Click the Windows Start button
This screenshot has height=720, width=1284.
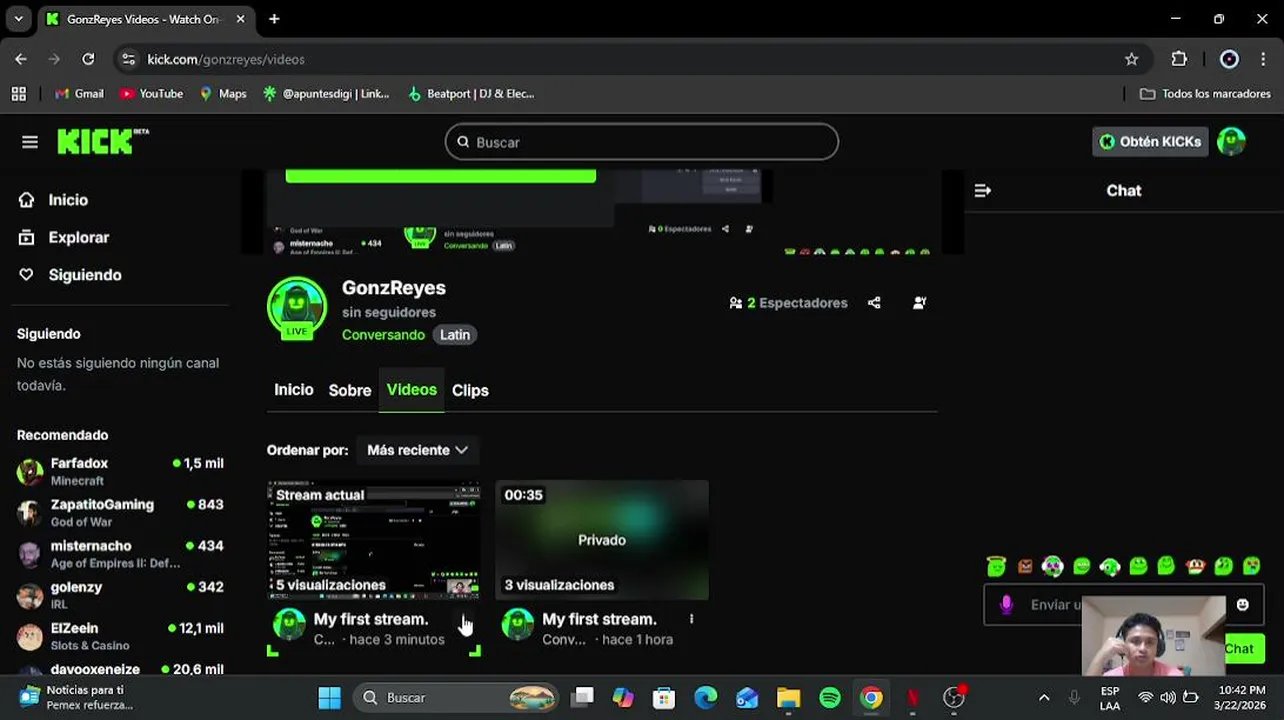pyautogui.click(x=329, y=697)
